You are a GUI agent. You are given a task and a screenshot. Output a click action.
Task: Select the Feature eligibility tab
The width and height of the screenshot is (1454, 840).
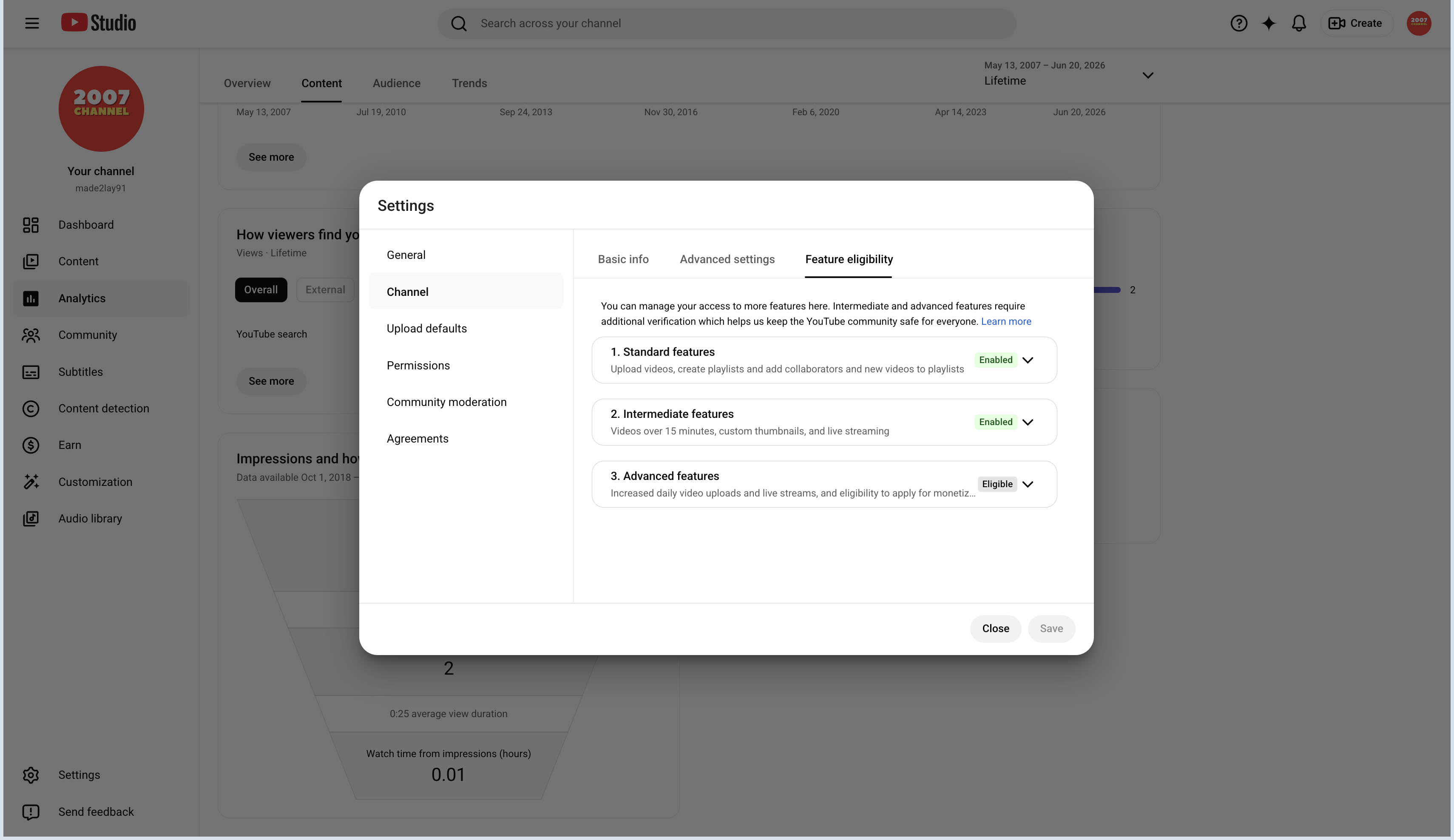point(849,260)
